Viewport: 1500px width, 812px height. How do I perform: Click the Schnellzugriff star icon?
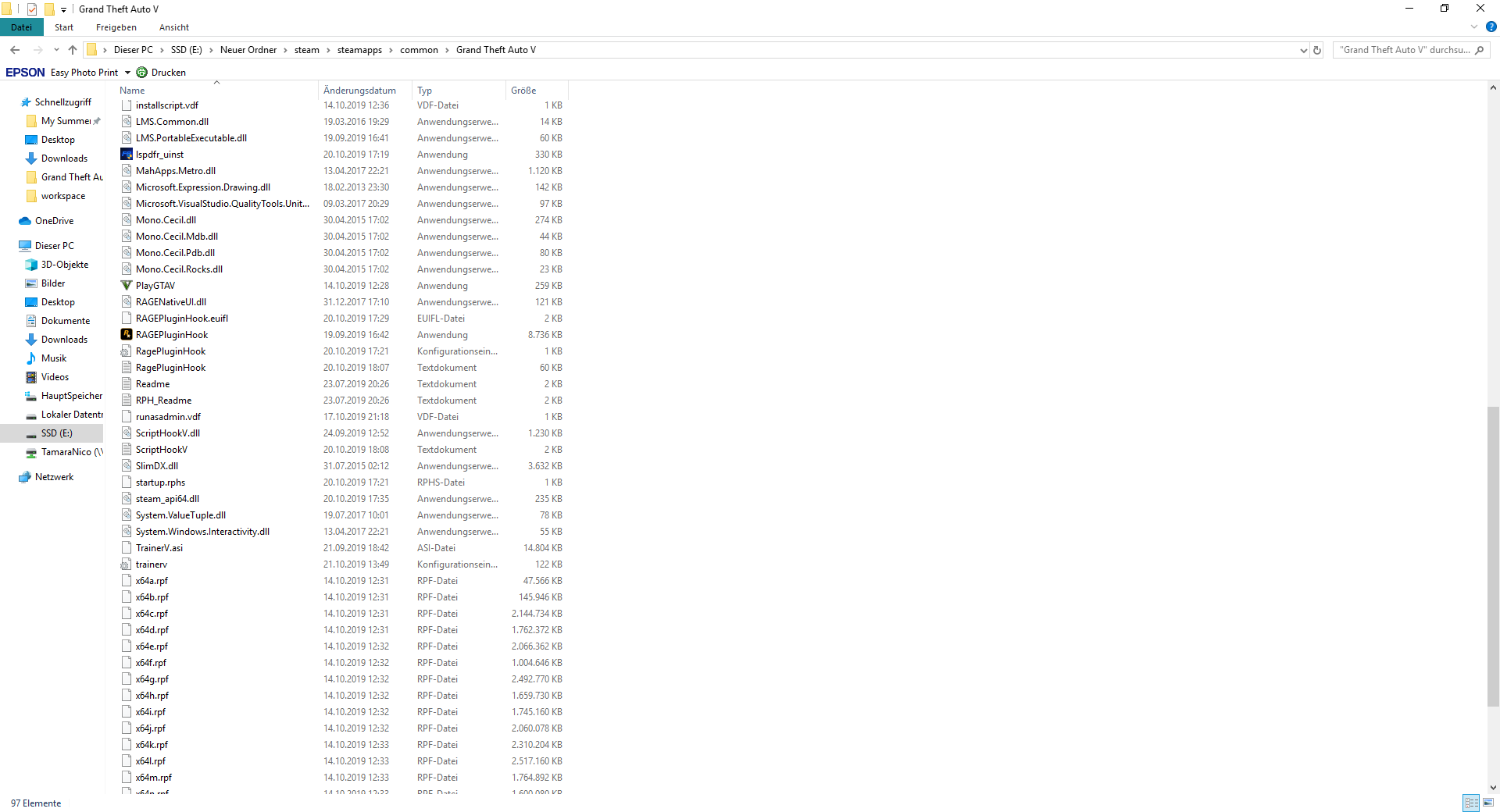click(x=26, y=102)
